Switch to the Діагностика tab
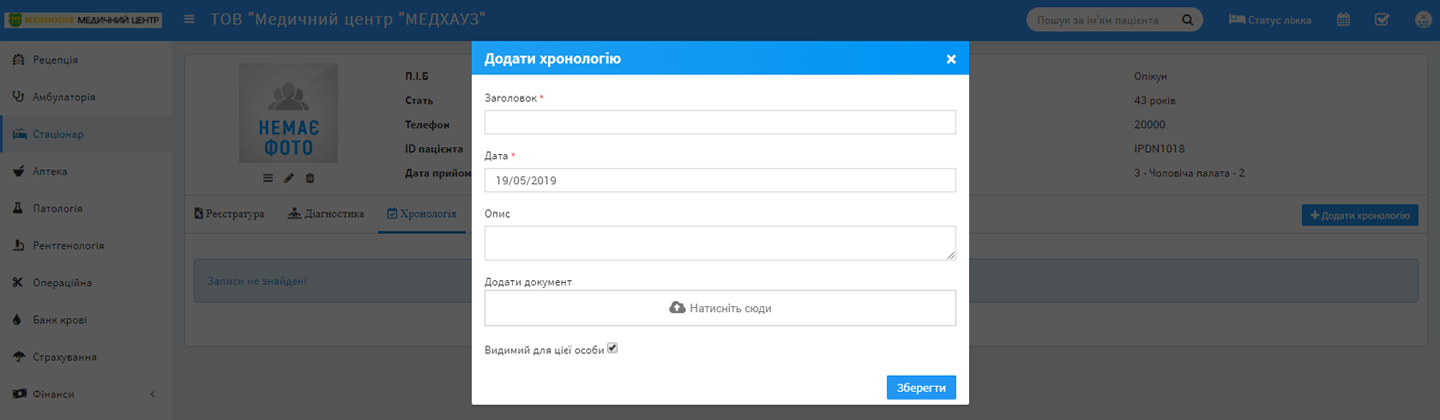 pyautogui.click(x=325, y=214)
